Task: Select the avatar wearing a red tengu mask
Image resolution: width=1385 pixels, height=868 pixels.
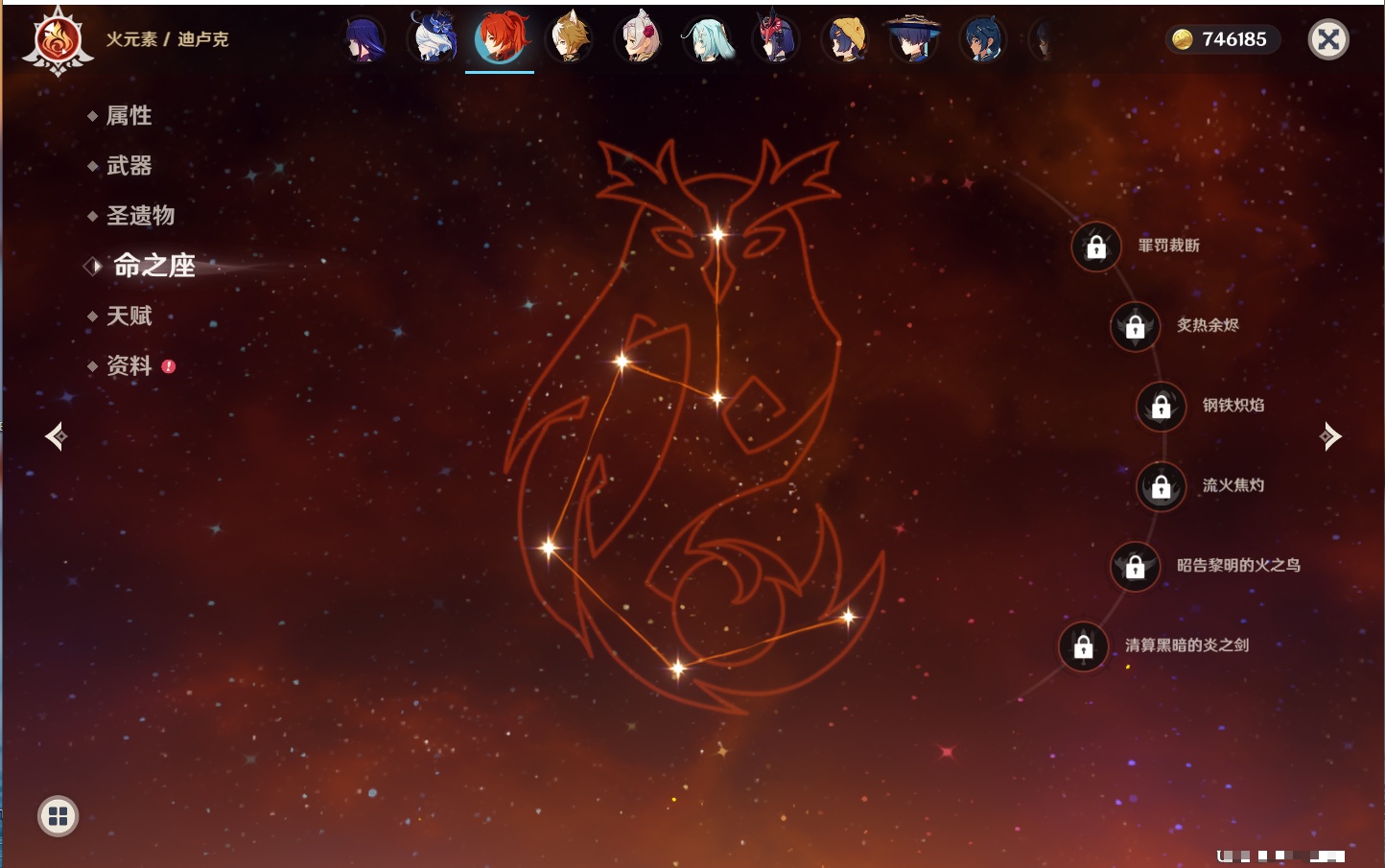Action: click(776, 39)
